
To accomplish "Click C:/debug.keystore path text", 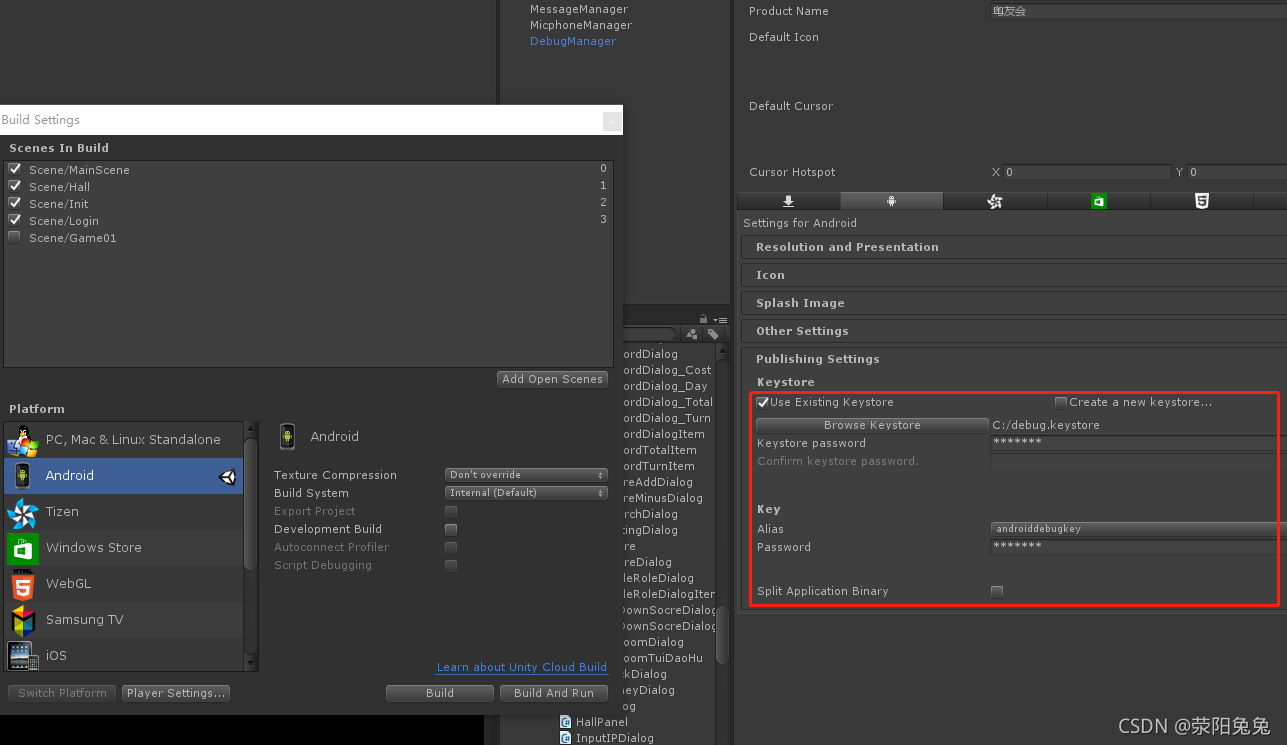I will pyautogui.click(x=1046, y=425).
